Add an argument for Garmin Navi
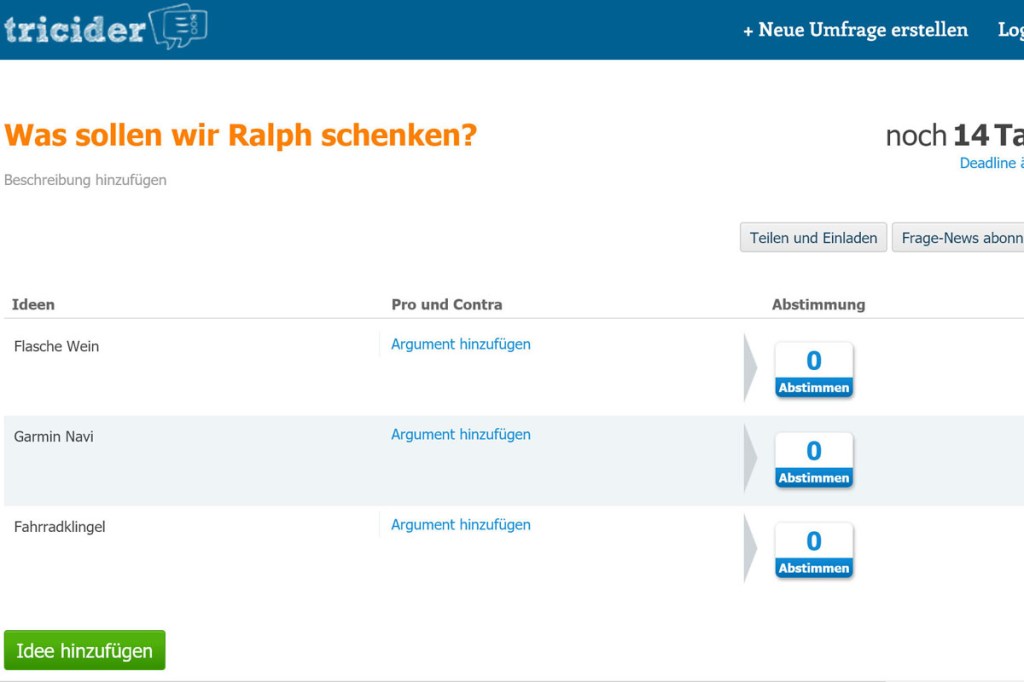1024x682 pixels. point(460,434)
